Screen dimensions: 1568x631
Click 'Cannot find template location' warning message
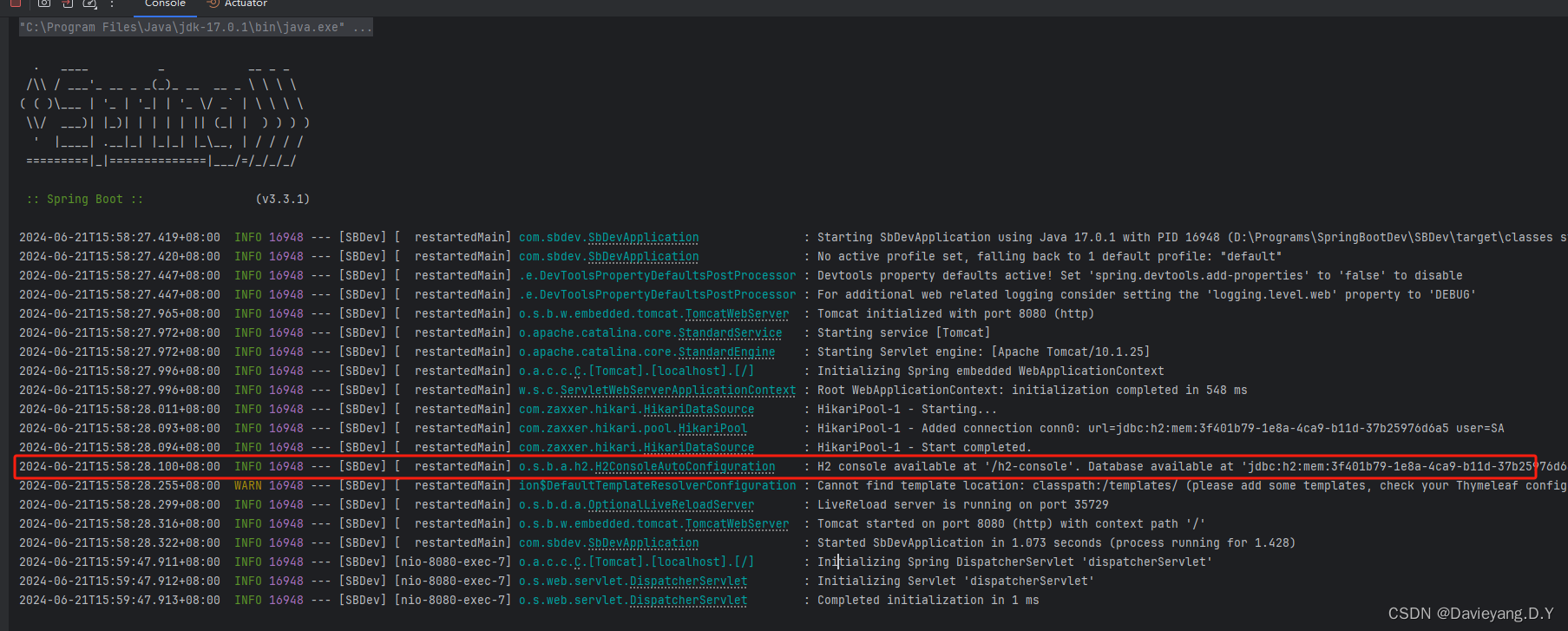(1191, 486)
